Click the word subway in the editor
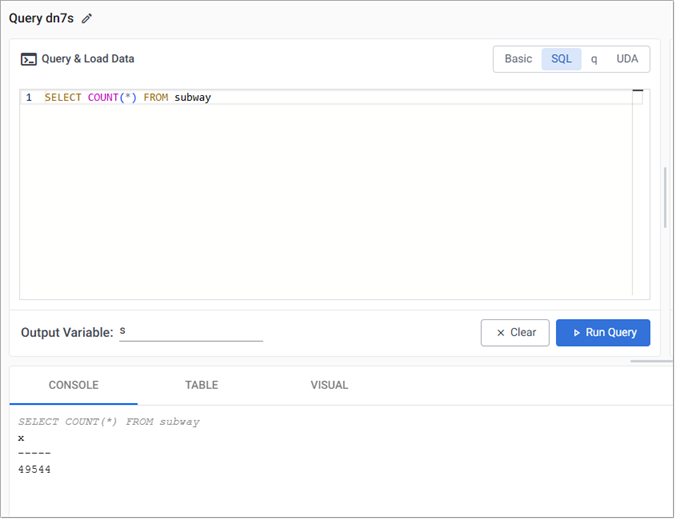676x520 pixels. click(193, 98)
